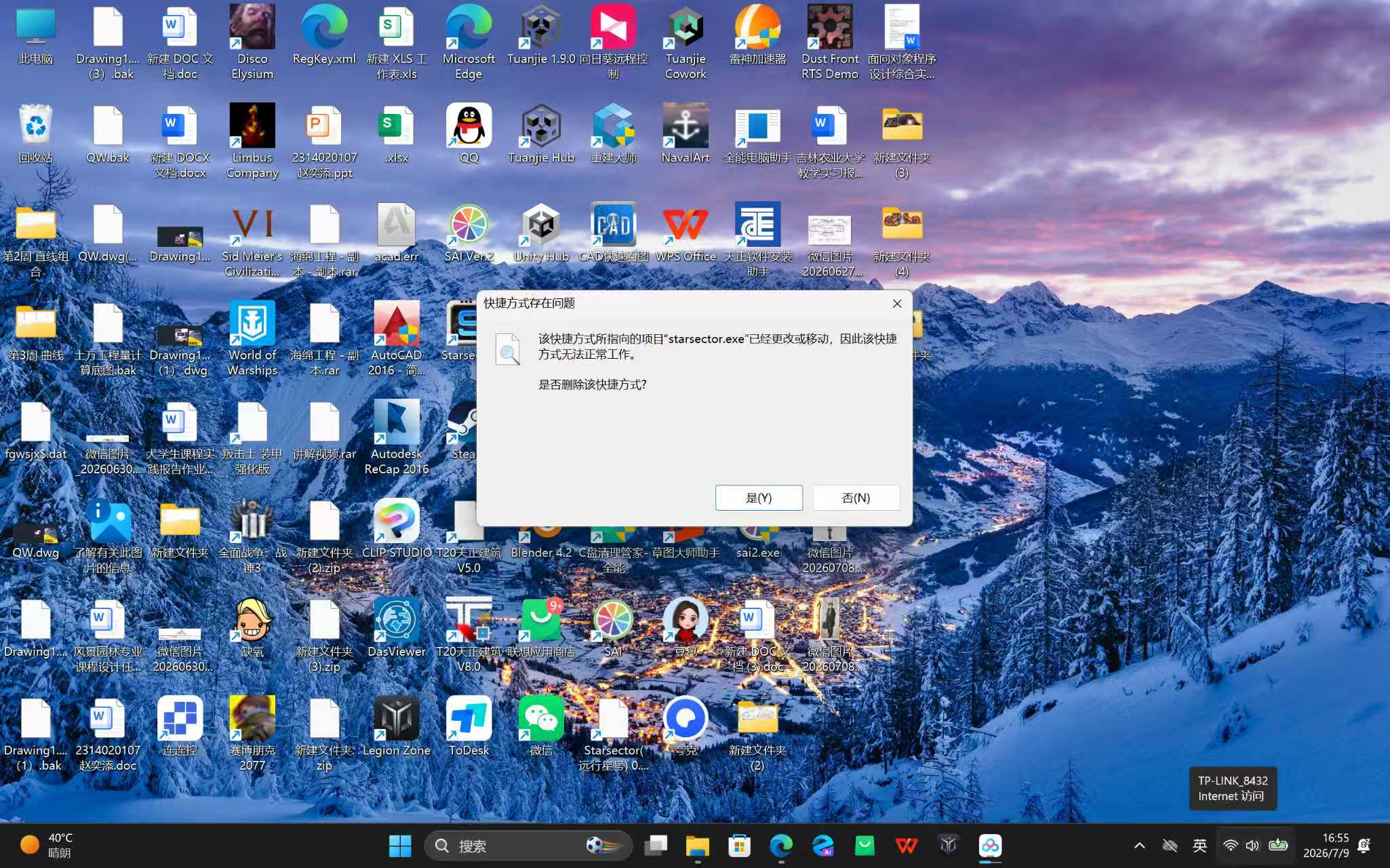Select the 缺氧 game icon

pyautogui.click(x=252, y=629)
